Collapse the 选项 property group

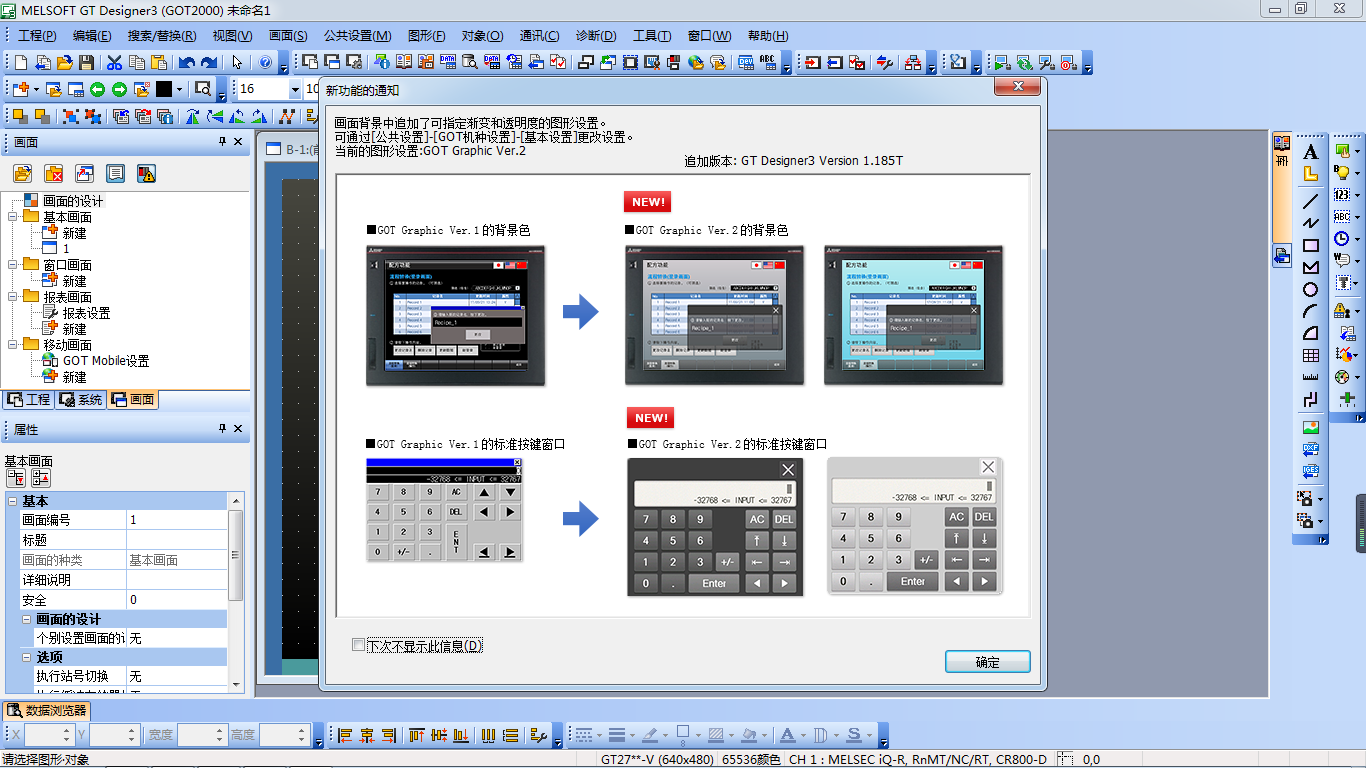(x=28, y=657)
